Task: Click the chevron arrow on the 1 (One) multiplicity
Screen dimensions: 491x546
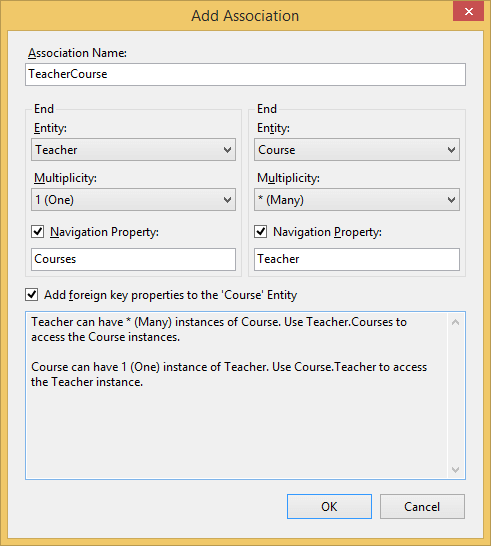Action: click(227, 200)
